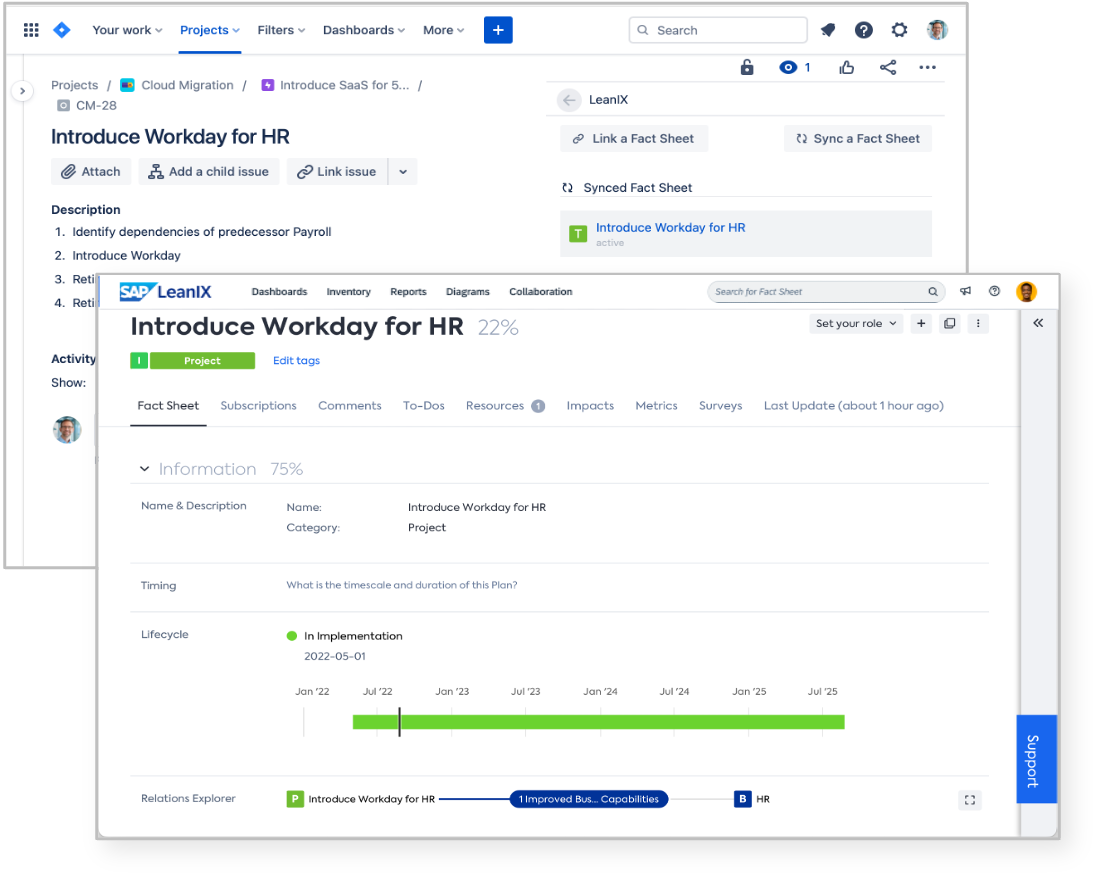Click the plus icon next to Set your role
This screenshot has height=884, width=1104.
click(x=921, y=324)
